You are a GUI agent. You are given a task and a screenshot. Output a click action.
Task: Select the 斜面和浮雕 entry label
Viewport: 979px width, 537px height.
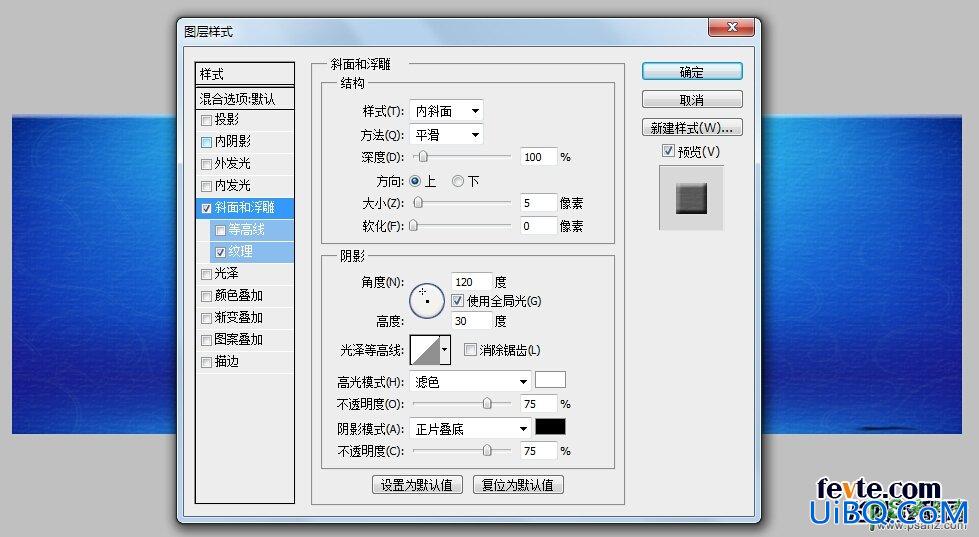[245, 207]
